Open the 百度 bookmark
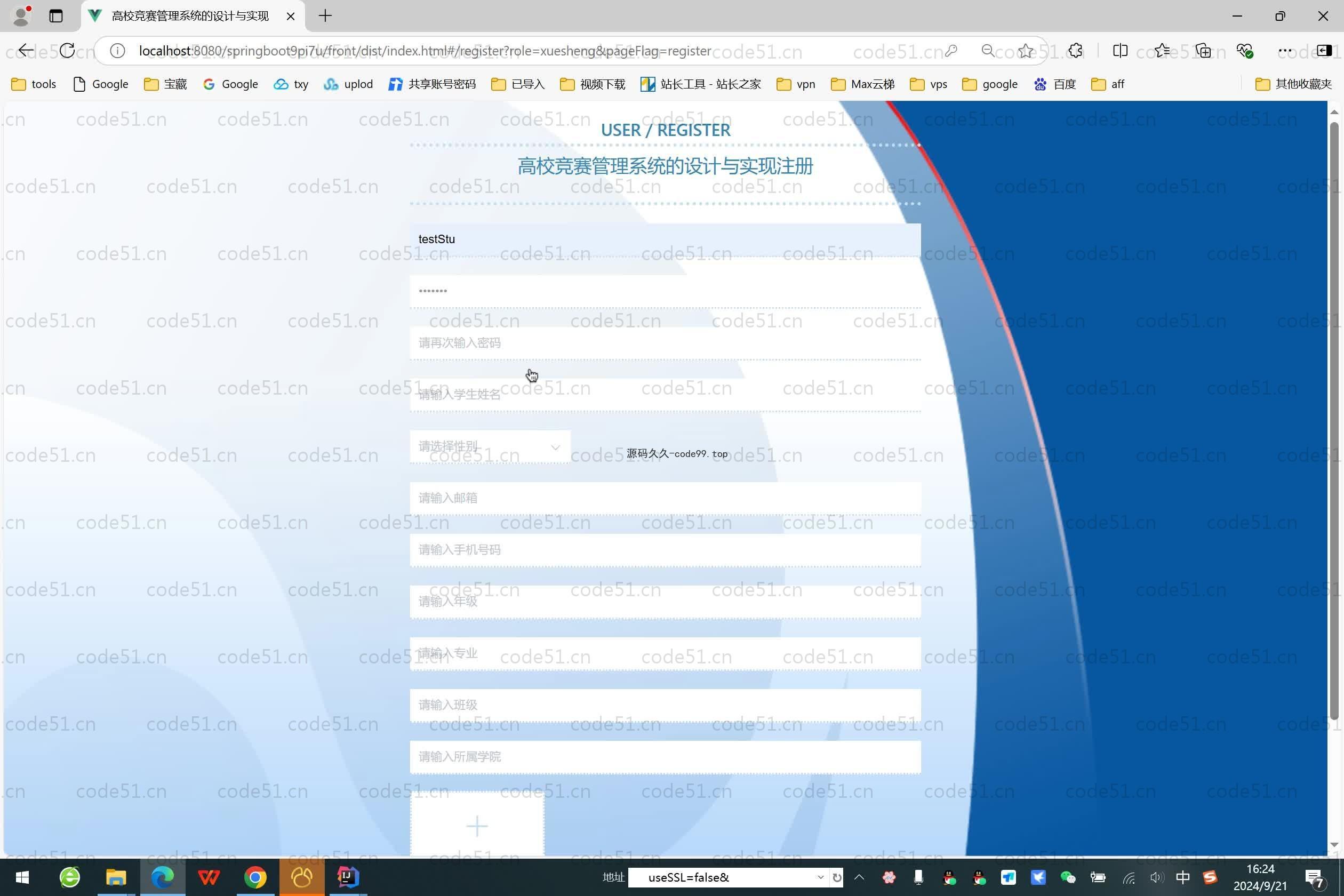 coord(1055,84)
